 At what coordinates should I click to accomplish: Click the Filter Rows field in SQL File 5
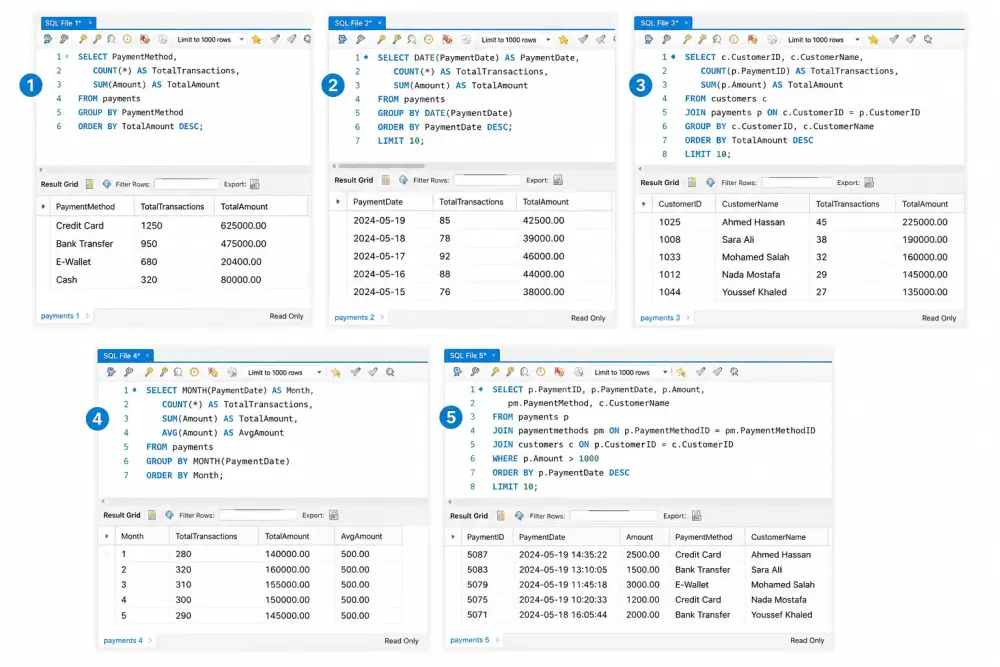click(x=613, y=516)
